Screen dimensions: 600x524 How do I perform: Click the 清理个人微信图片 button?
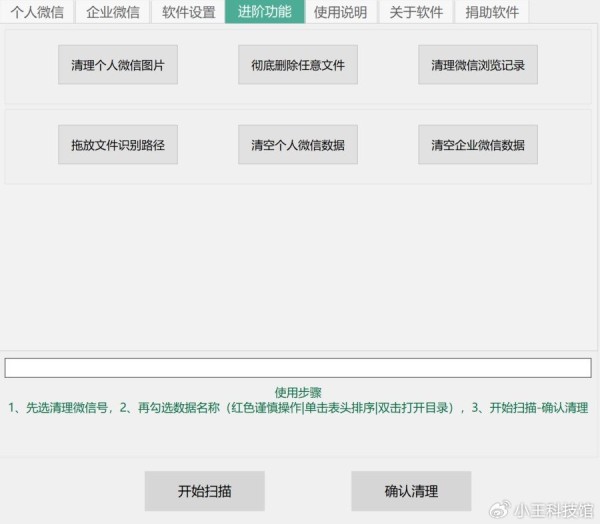click(x=118, y=65)
